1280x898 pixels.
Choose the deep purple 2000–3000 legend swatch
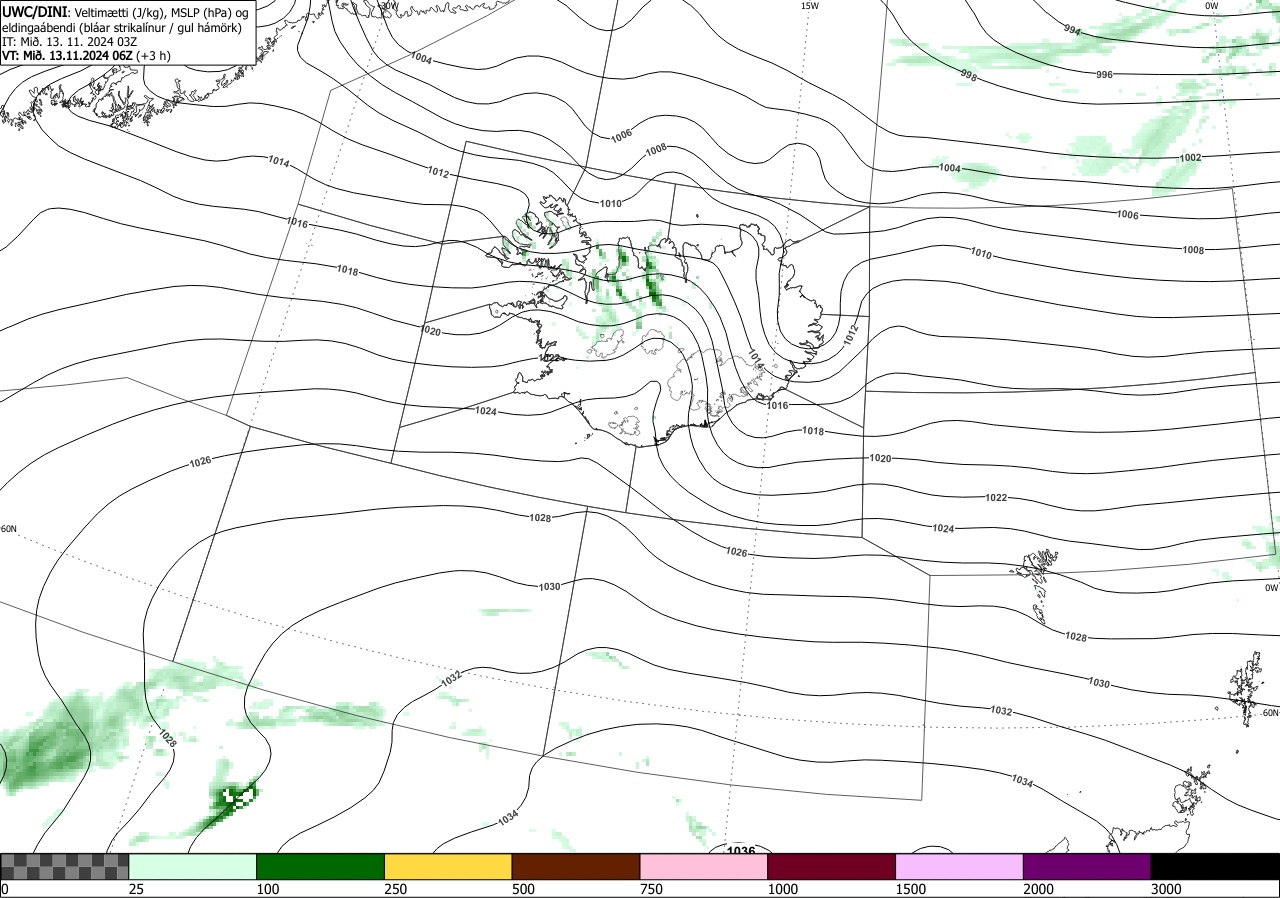[x=1087, y=866]
